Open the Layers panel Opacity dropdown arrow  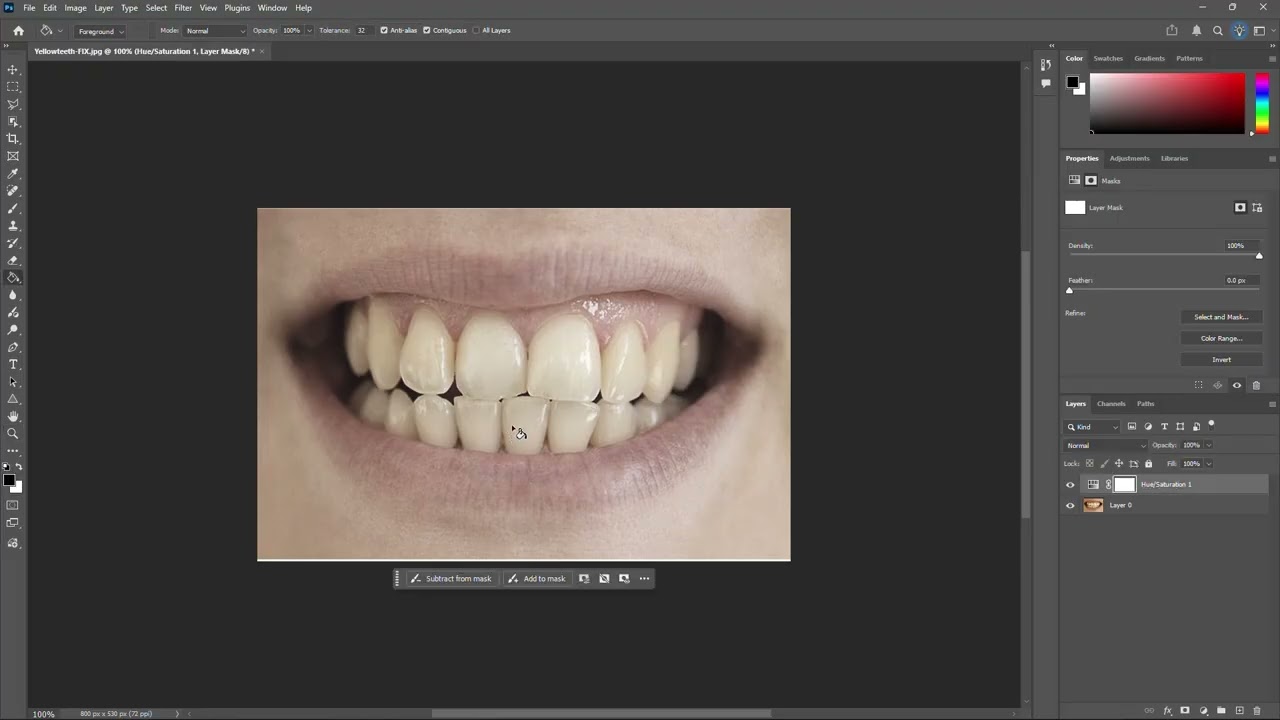[x=1209, y=445]
